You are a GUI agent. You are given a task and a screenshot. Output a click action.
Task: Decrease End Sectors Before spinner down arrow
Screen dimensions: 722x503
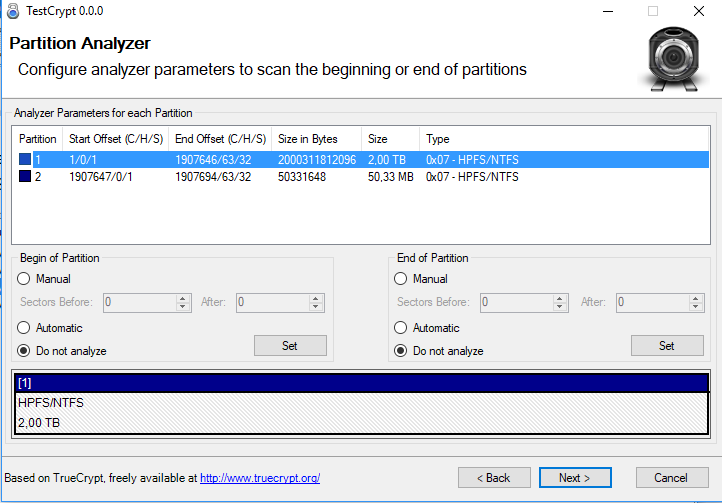559,307
